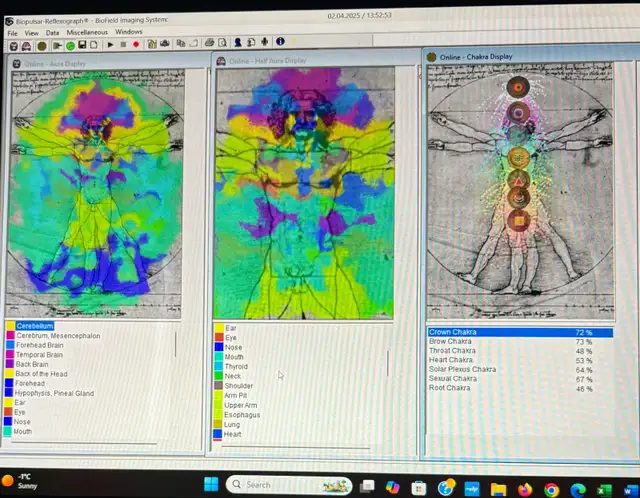The image size is (640, 498).
Task: Select Temporal Brain in Aura list
Action: [39, 355]
